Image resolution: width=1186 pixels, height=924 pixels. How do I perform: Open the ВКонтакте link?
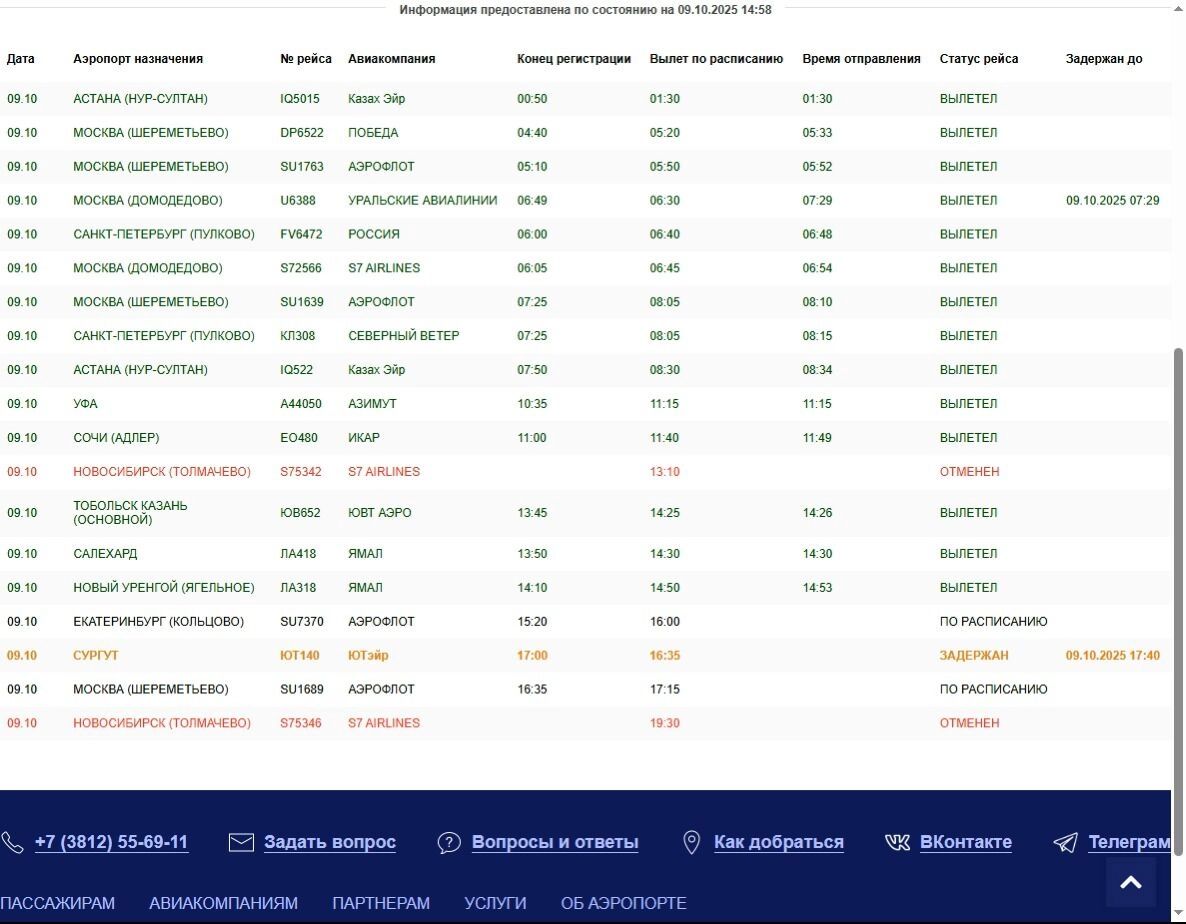tap(965, 842)
